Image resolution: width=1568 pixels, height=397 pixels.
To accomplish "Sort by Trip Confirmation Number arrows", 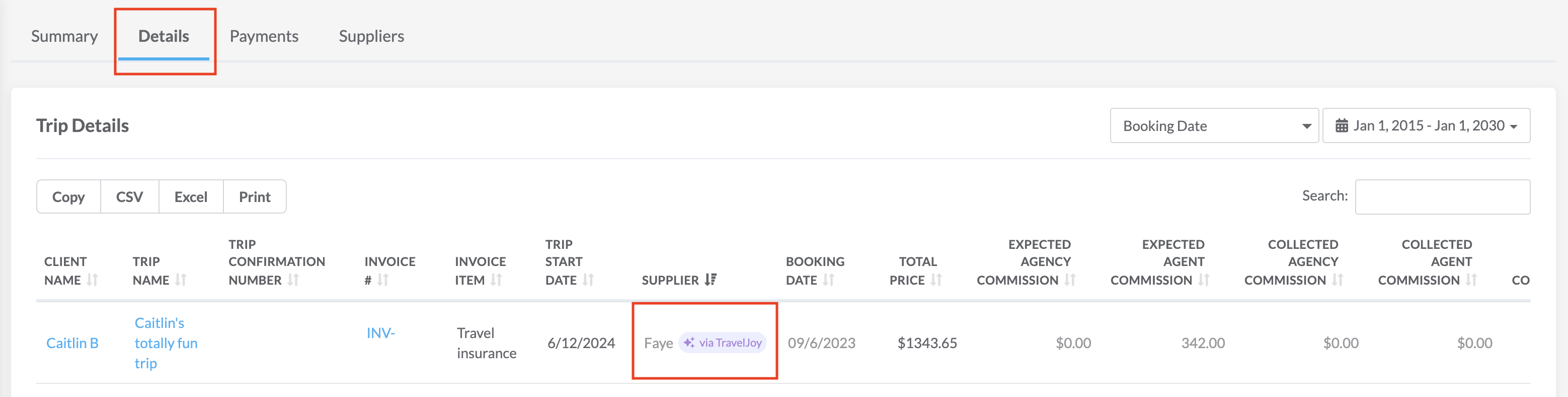I will tap(293, 280).
